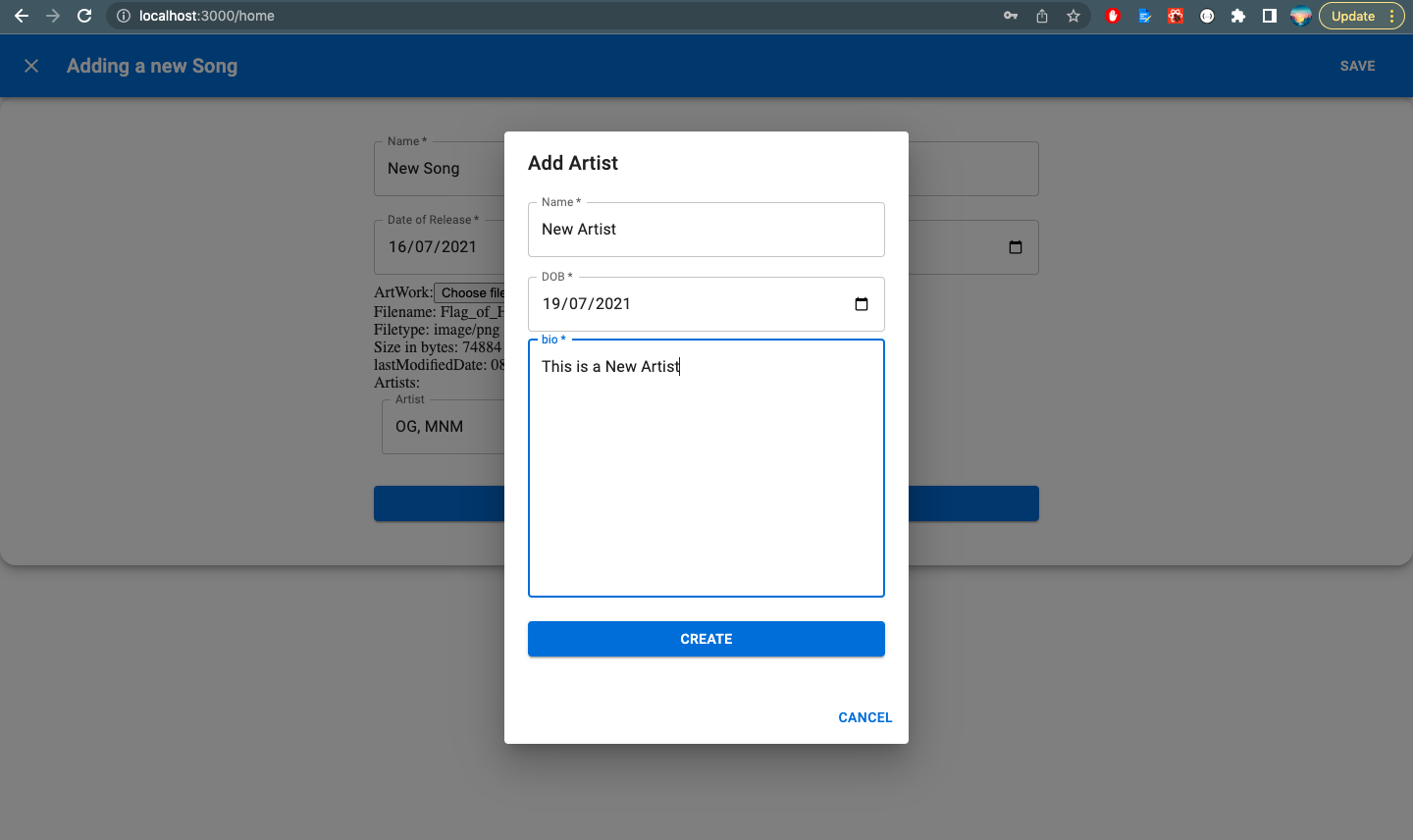
Task: Open the AdBlock extension icon
Action: coord(1113,16)
